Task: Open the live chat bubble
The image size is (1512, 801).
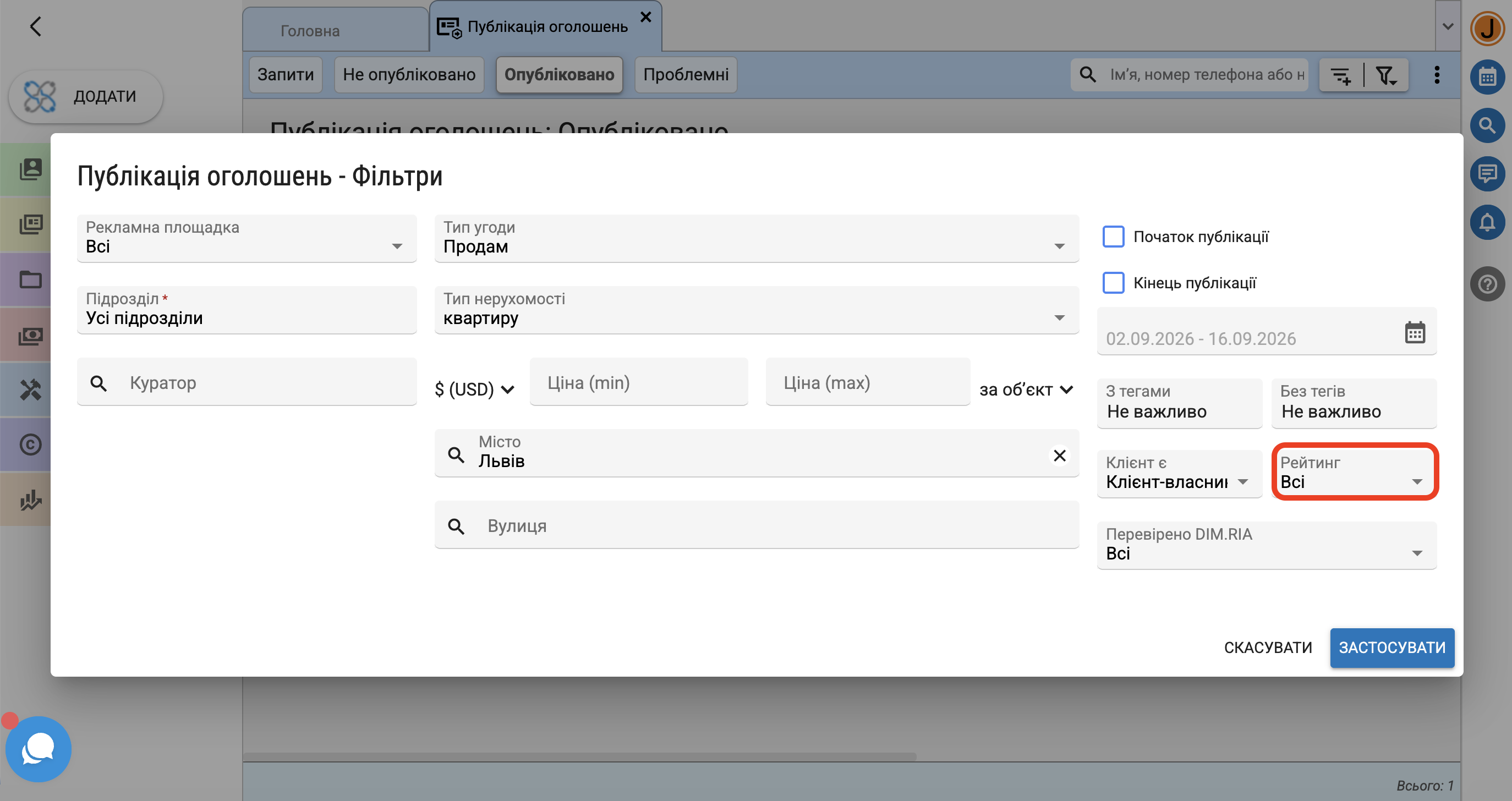Action: pyautogui.click(x=38, y=749)
